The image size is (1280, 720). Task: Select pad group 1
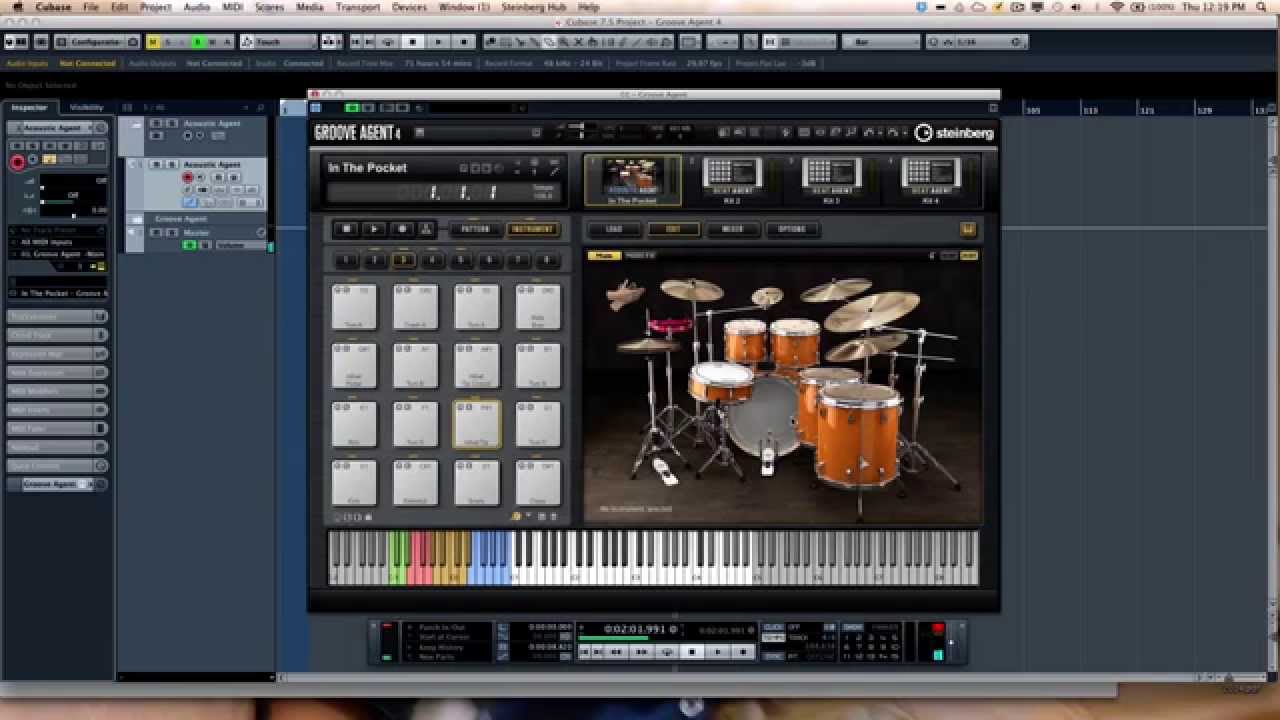point(345,261)
